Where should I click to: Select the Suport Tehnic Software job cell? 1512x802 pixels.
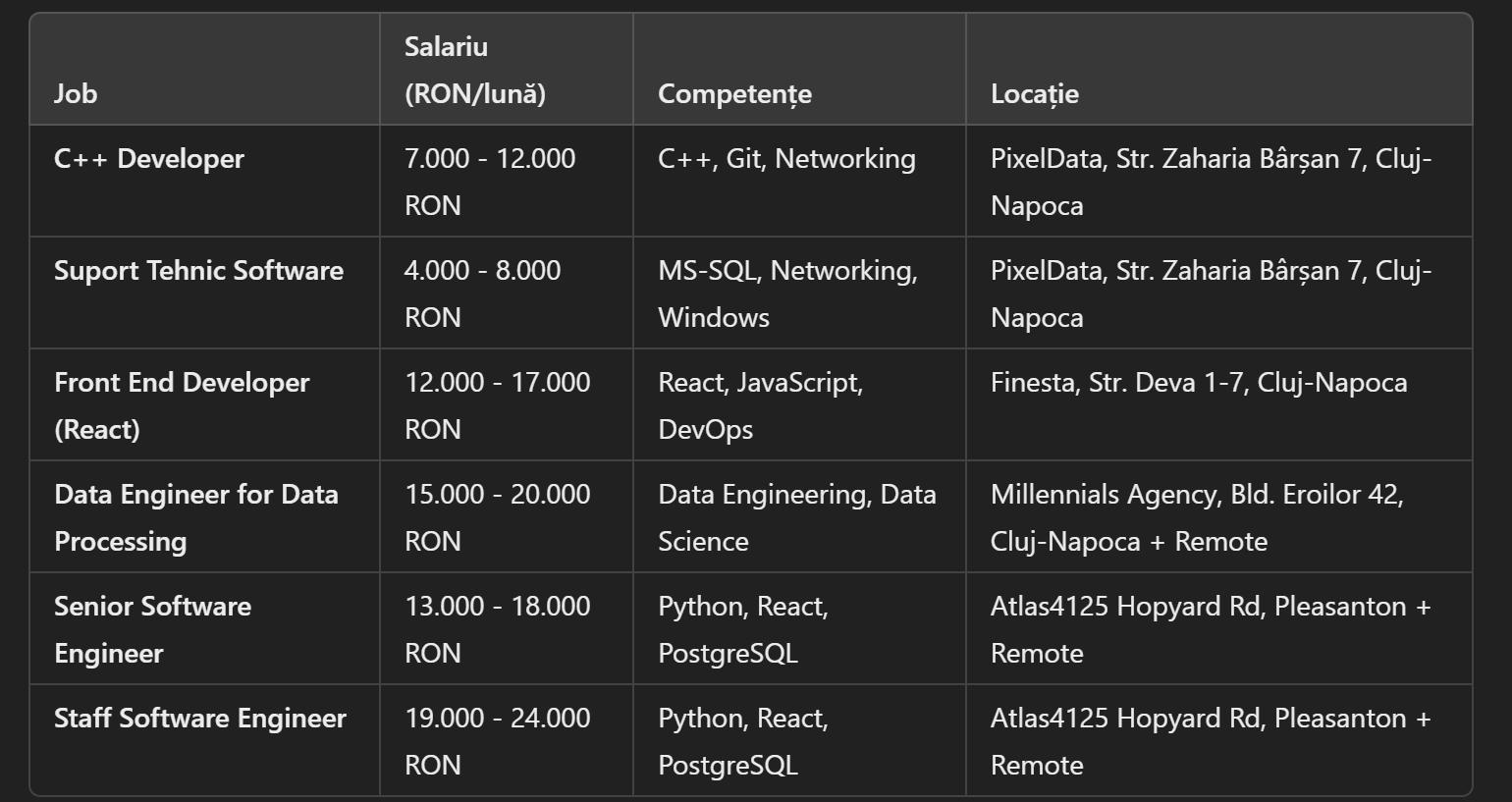[x=198, y=271]
